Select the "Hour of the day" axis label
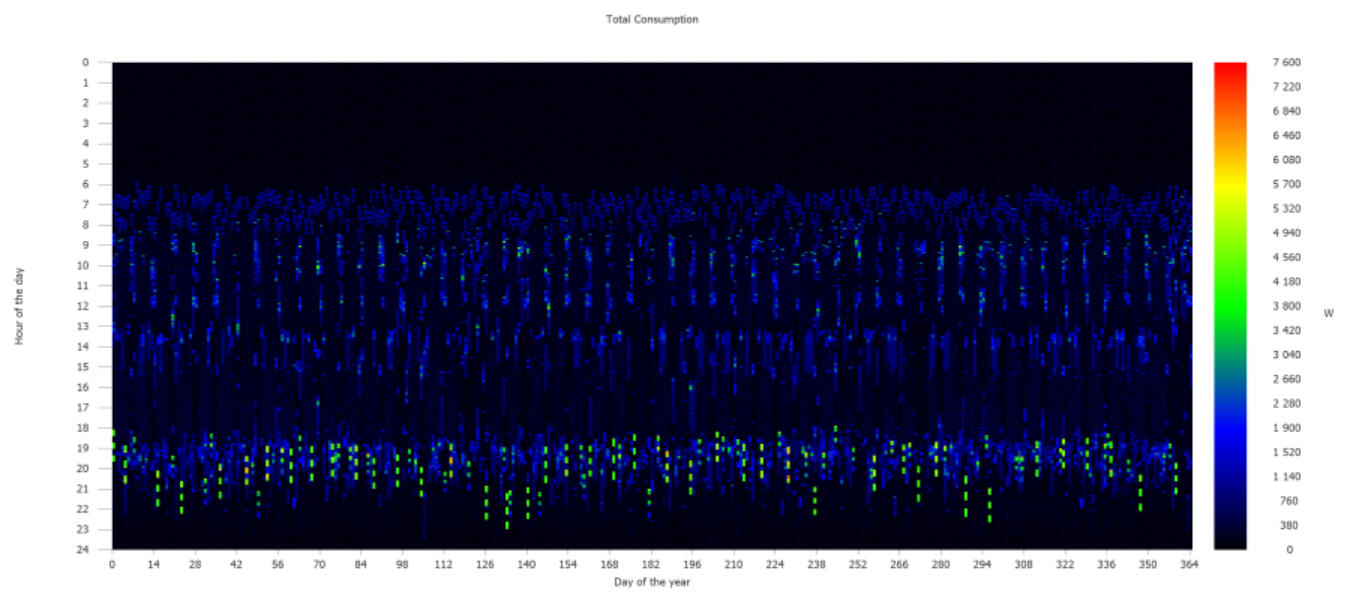Screen dimensions: 1350x598 pos(19,306)
